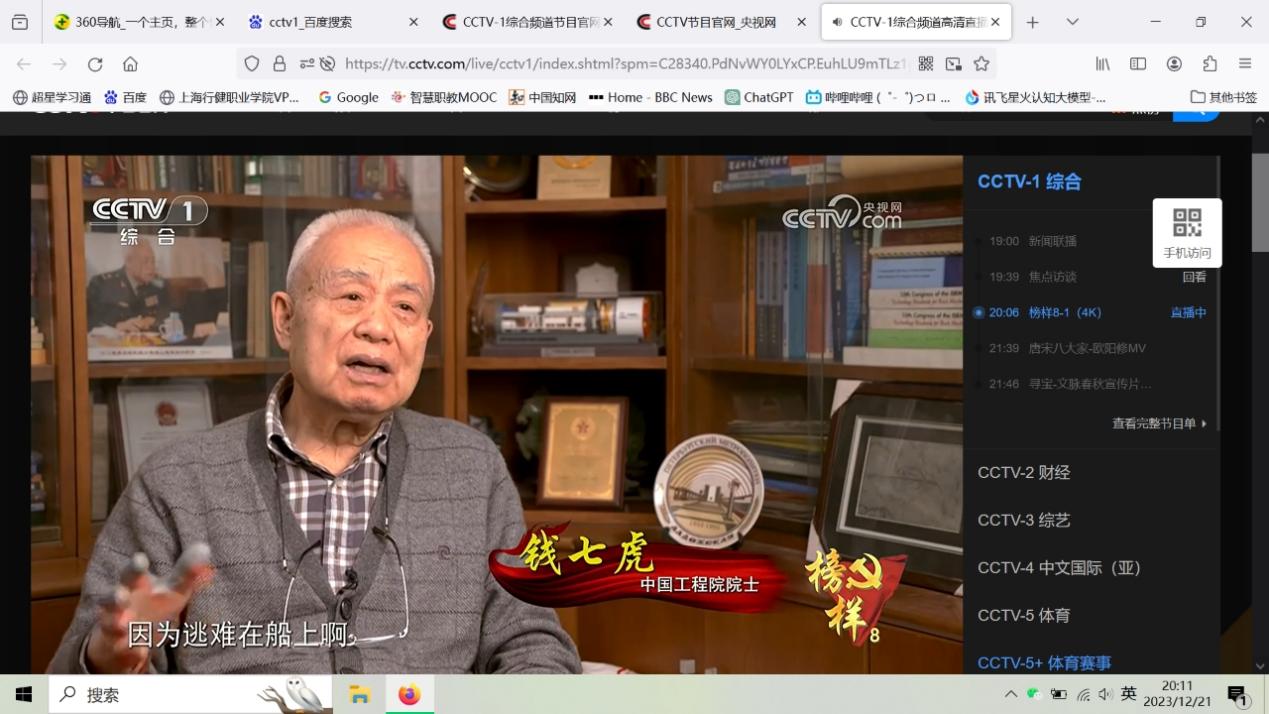The width and height of the screenshot is (1269, 714).
Task: Click the picture-in-picture icon in the address bar
Action: pos(954,64)
